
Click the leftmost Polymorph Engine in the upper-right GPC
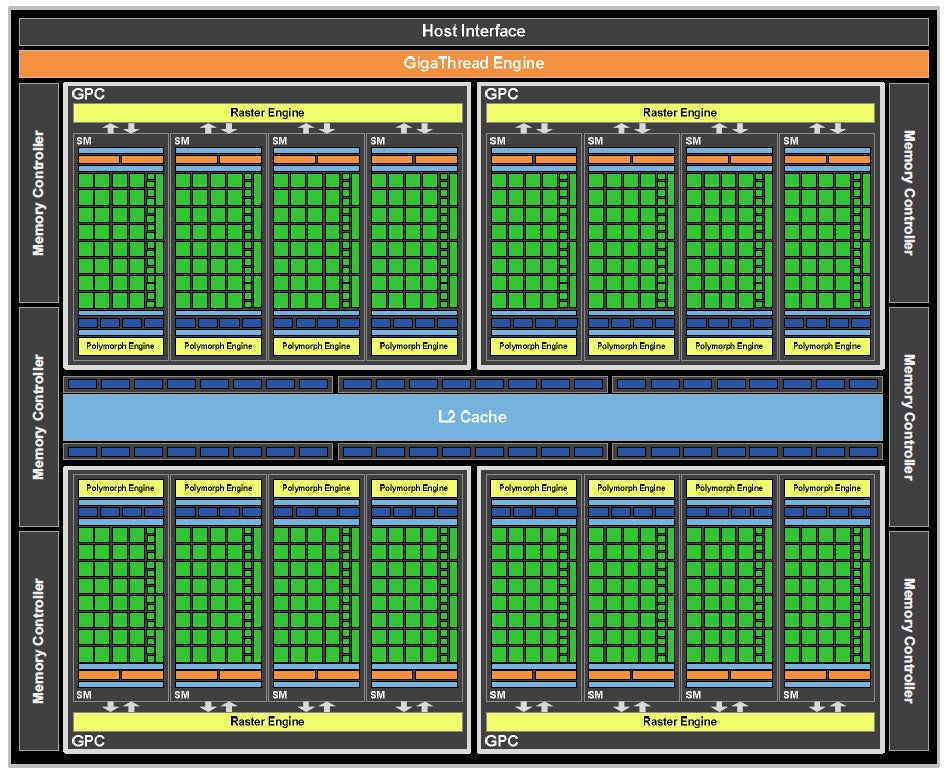(534, 346)
